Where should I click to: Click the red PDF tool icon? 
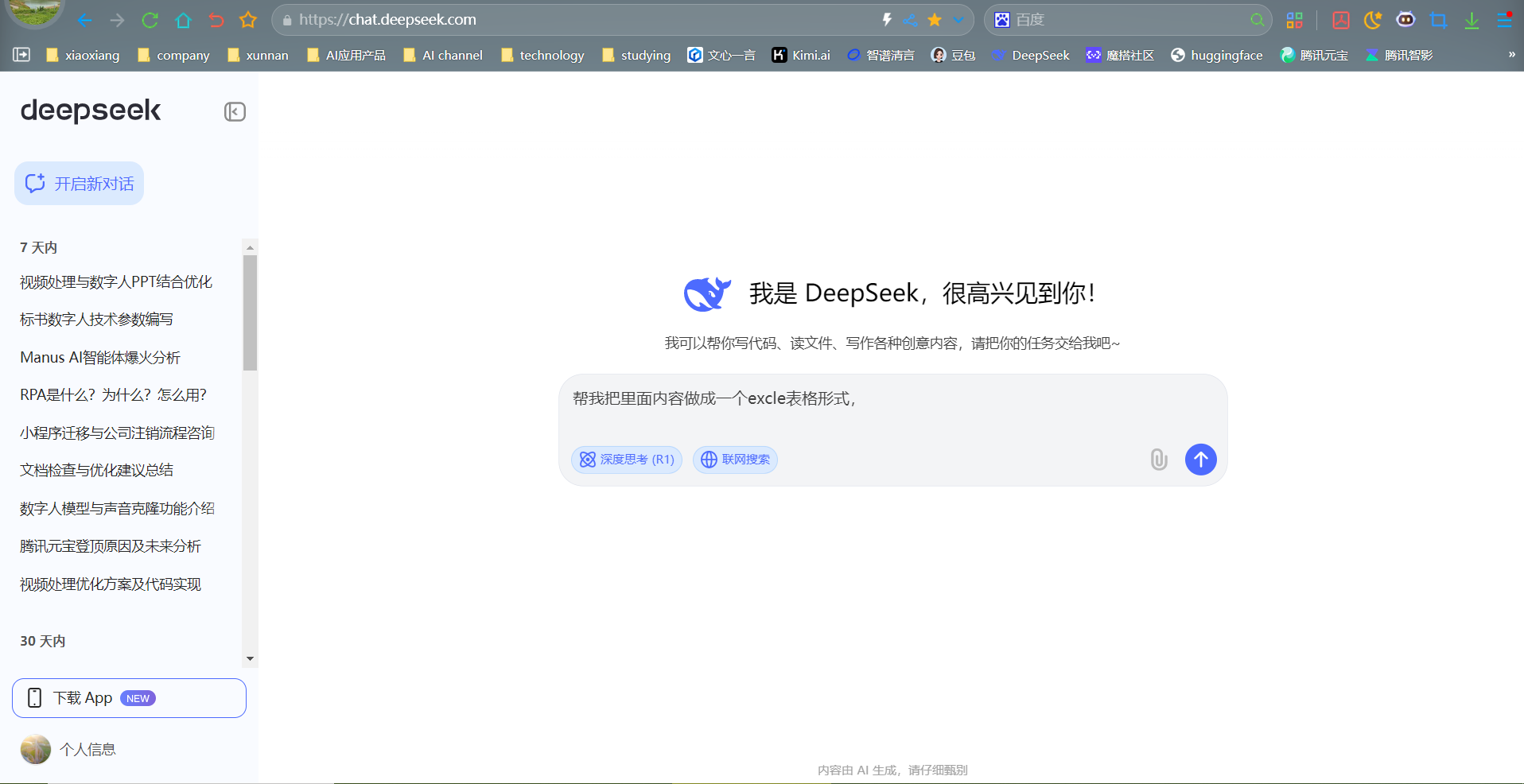1341,20
